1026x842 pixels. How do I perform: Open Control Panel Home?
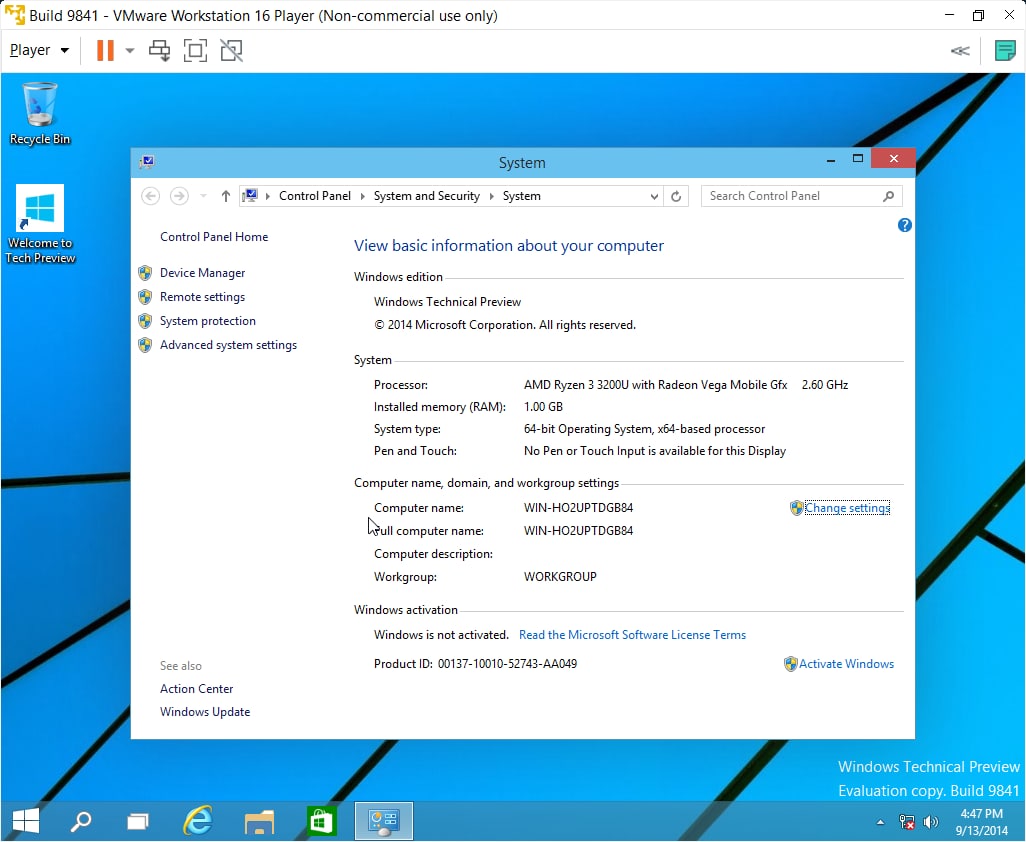214,237
